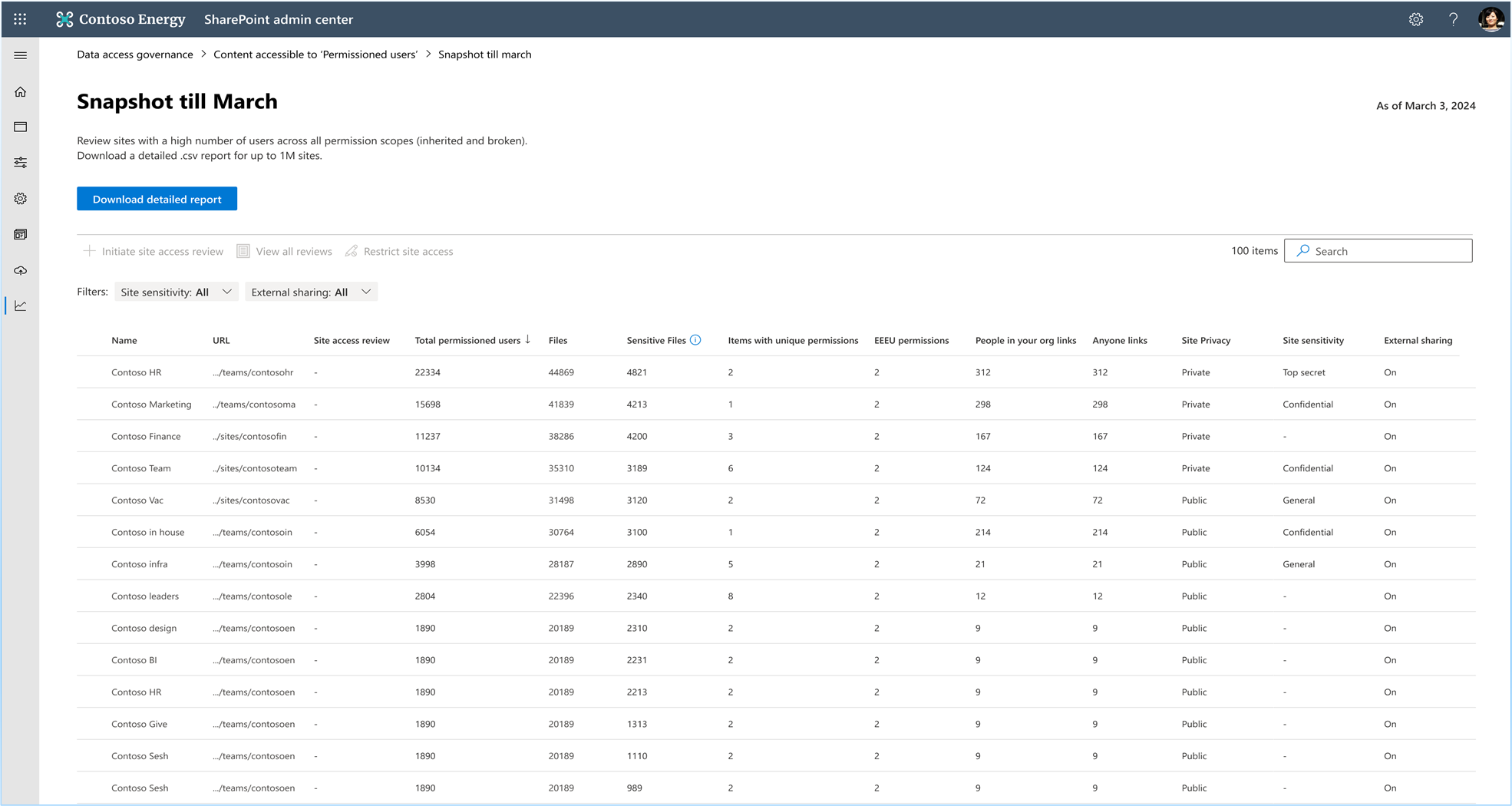
Task: Open the Sites icon in sidebar
Action: tap(21, 127)
